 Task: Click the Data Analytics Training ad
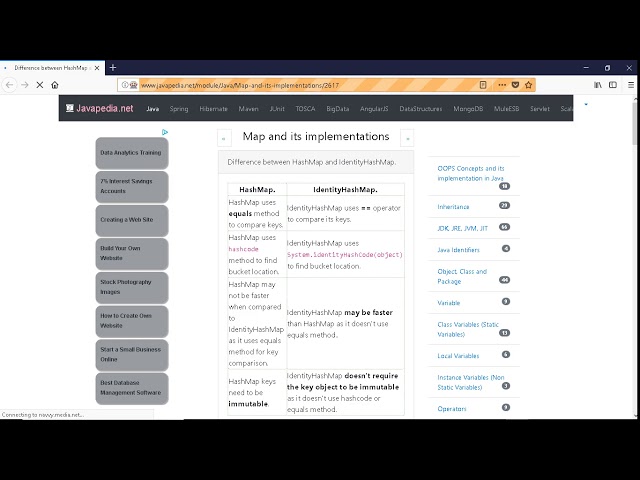(131, 153)
